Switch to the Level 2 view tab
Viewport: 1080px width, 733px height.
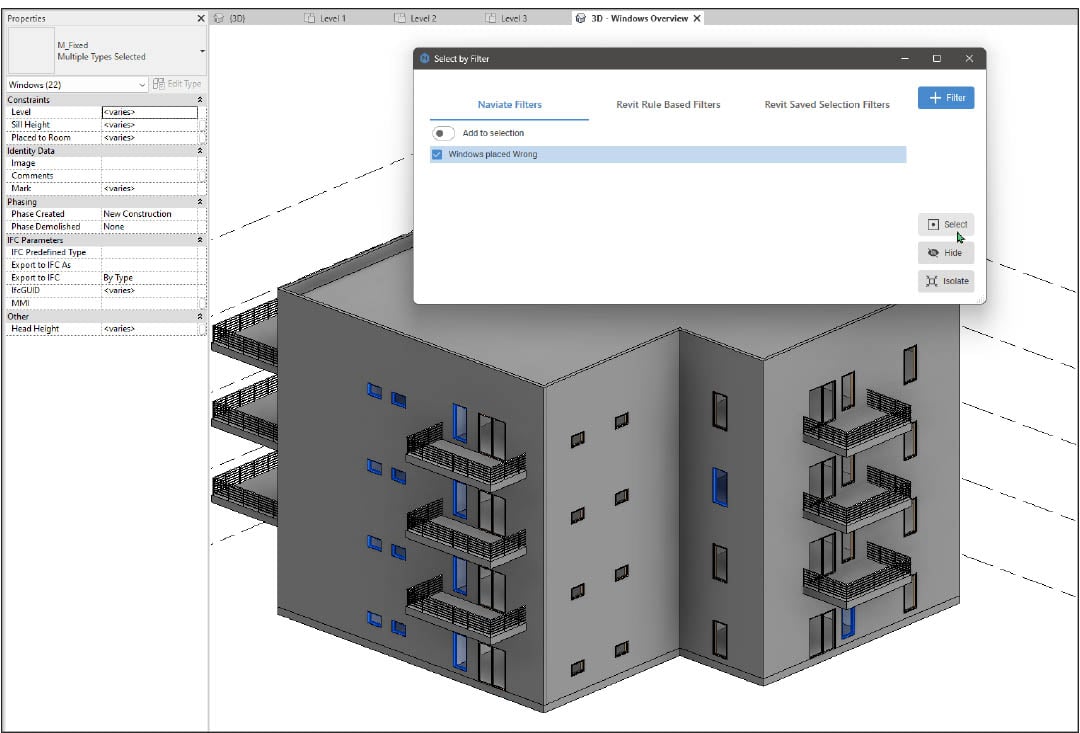click(423, 18)
